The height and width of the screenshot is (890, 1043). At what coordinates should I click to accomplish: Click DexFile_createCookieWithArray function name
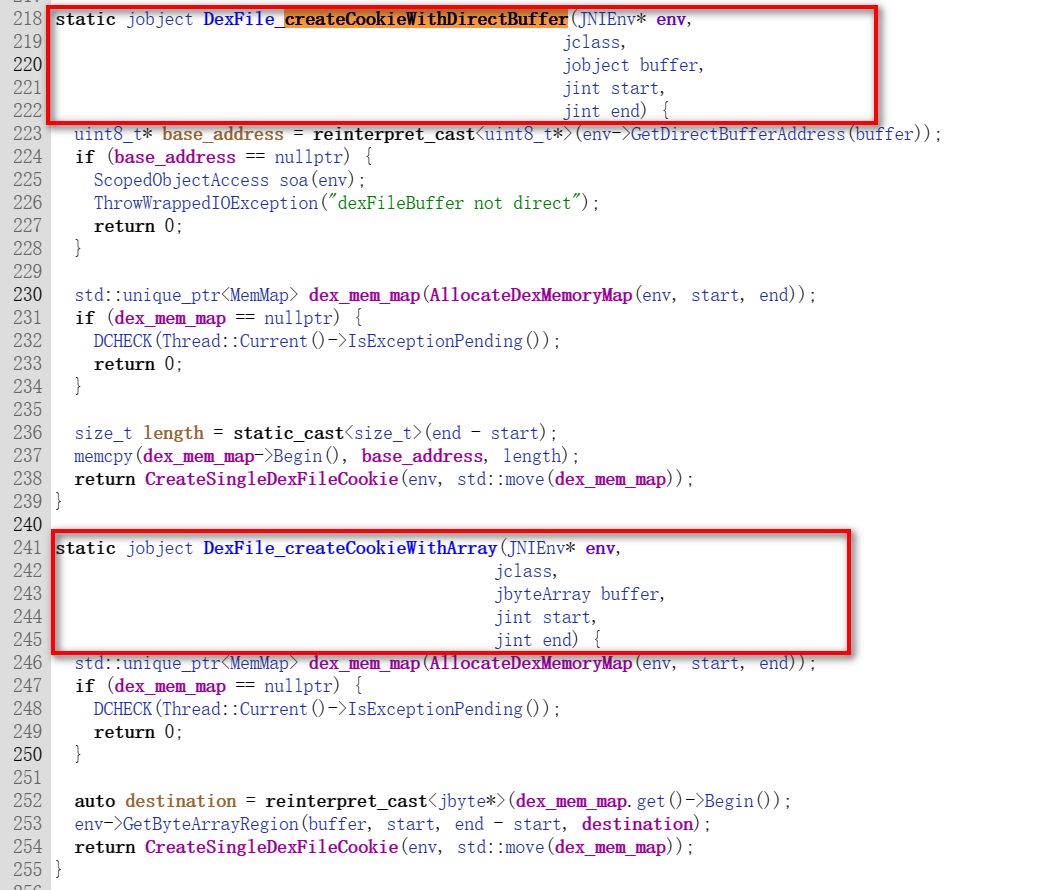click(x=350, y=548)
